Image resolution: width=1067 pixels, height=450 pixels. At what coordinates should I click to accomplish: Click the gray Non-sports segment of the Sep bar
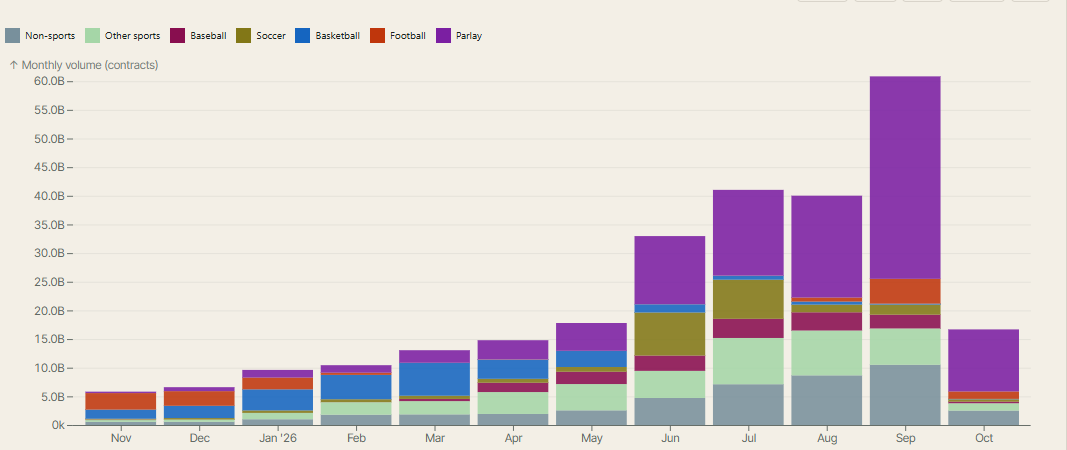pyautogui.click(x=905, y=395)
